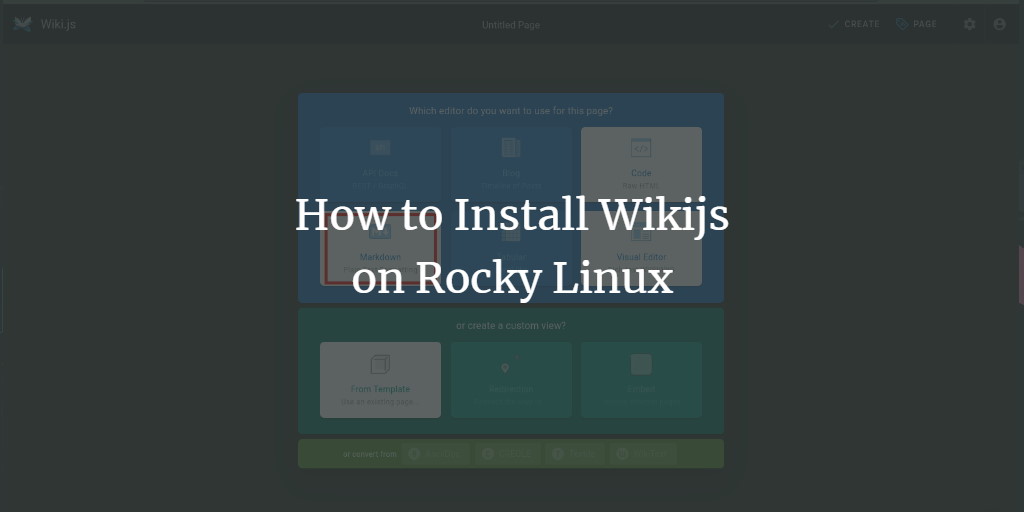Choose the Redirection custom view
The height and width of the screenshot is (512, 1024).
pos(511,380)
